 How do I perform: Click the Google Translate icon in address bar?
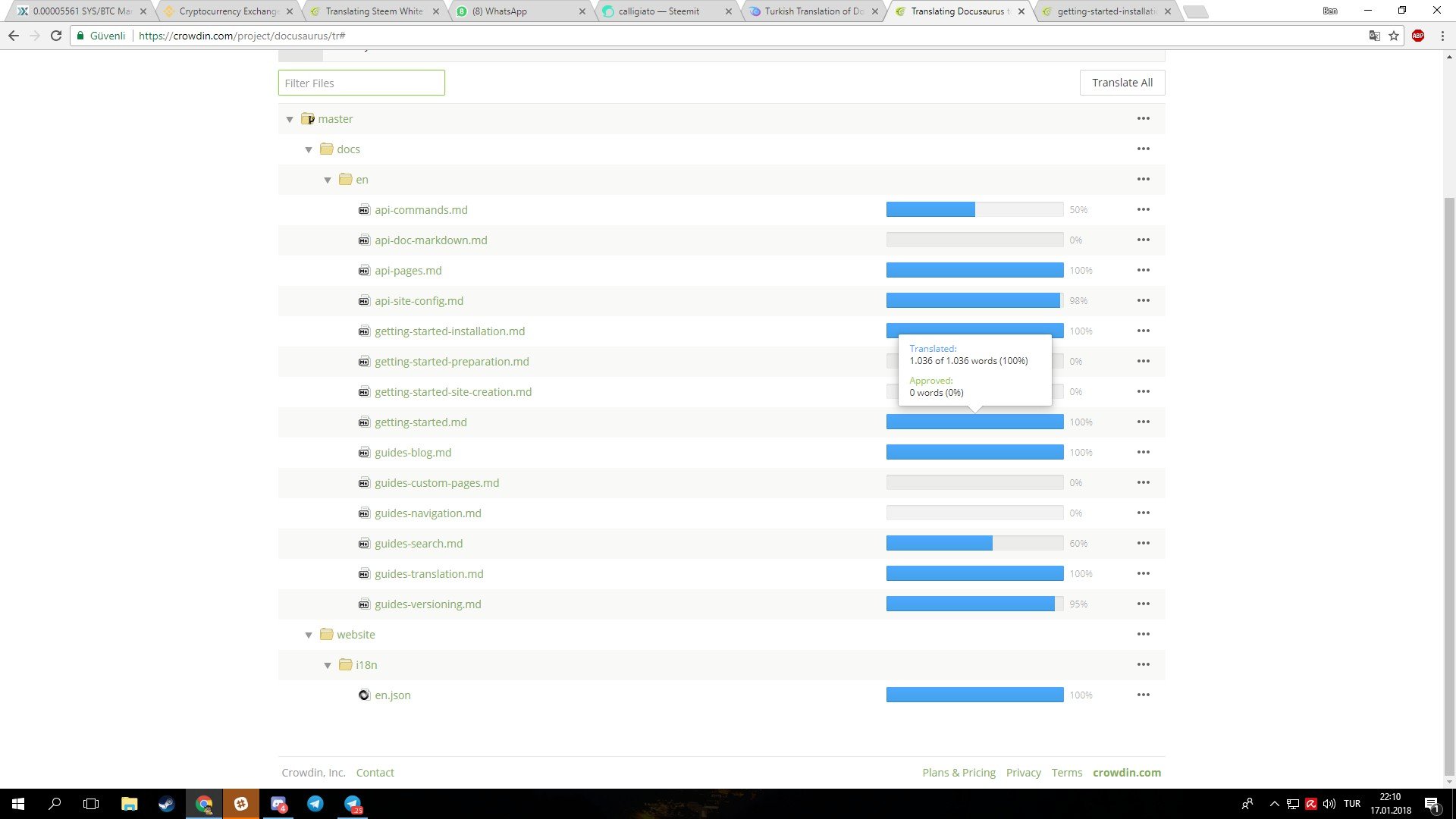click(1374, 36)
